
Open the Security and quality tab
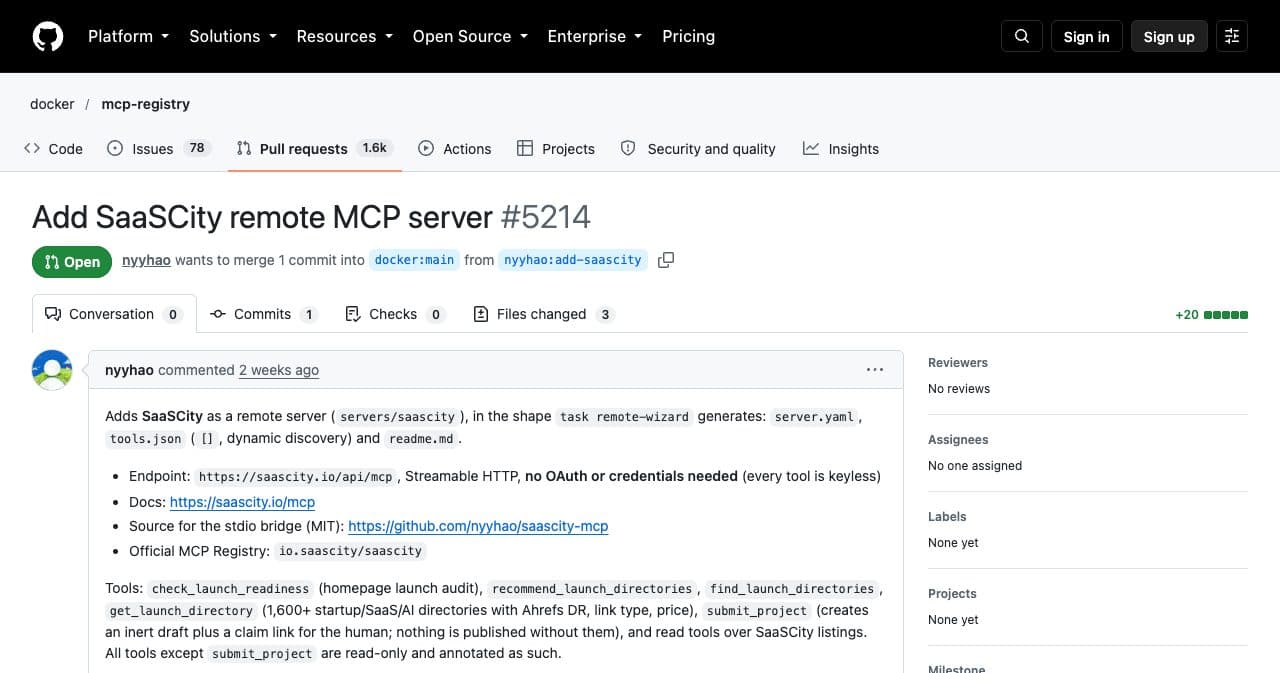pyautogui.click(x=698, y=149)
